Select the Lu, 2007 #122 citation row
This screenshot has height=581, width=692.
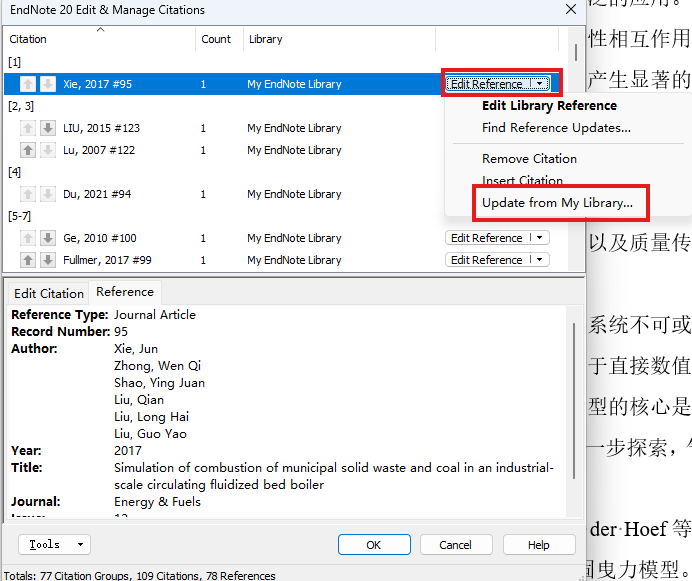(223, 150)
